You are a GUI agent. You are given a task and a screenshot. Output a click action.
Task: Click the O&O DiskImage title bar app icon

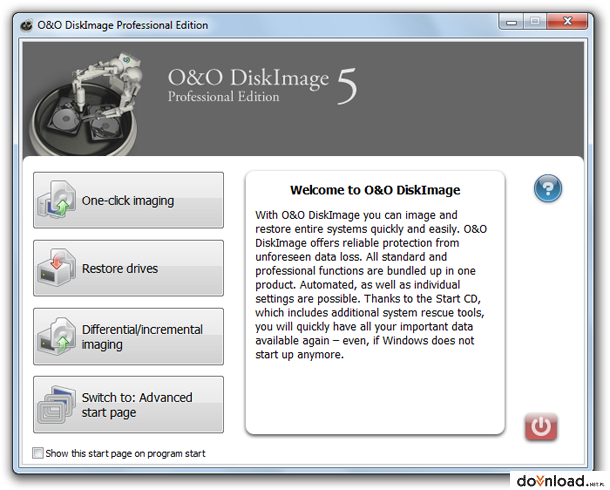(x=27, y=25)
